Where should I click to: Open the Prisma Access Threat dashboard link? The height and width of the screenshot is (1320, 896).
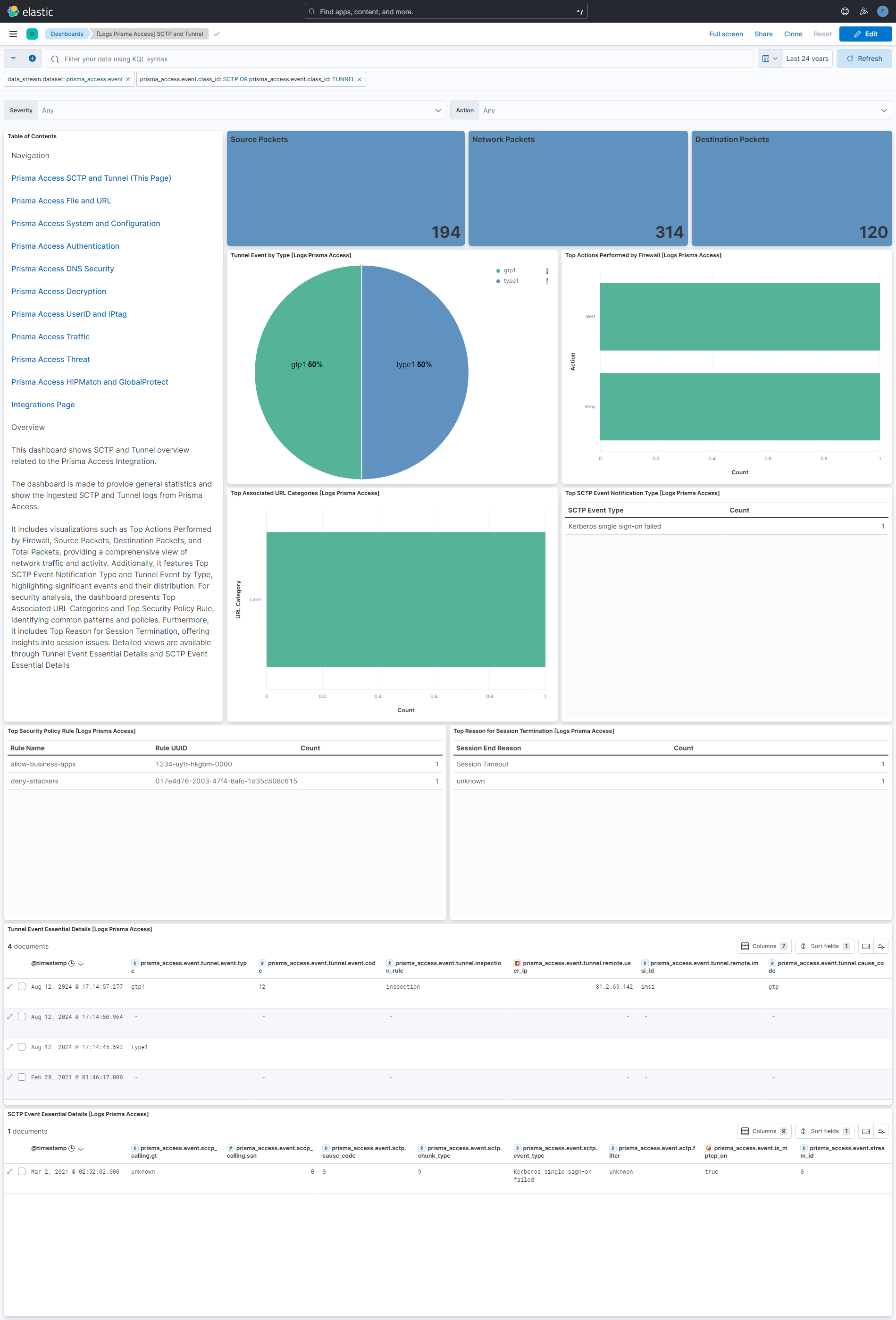click(x=50, y=359)
